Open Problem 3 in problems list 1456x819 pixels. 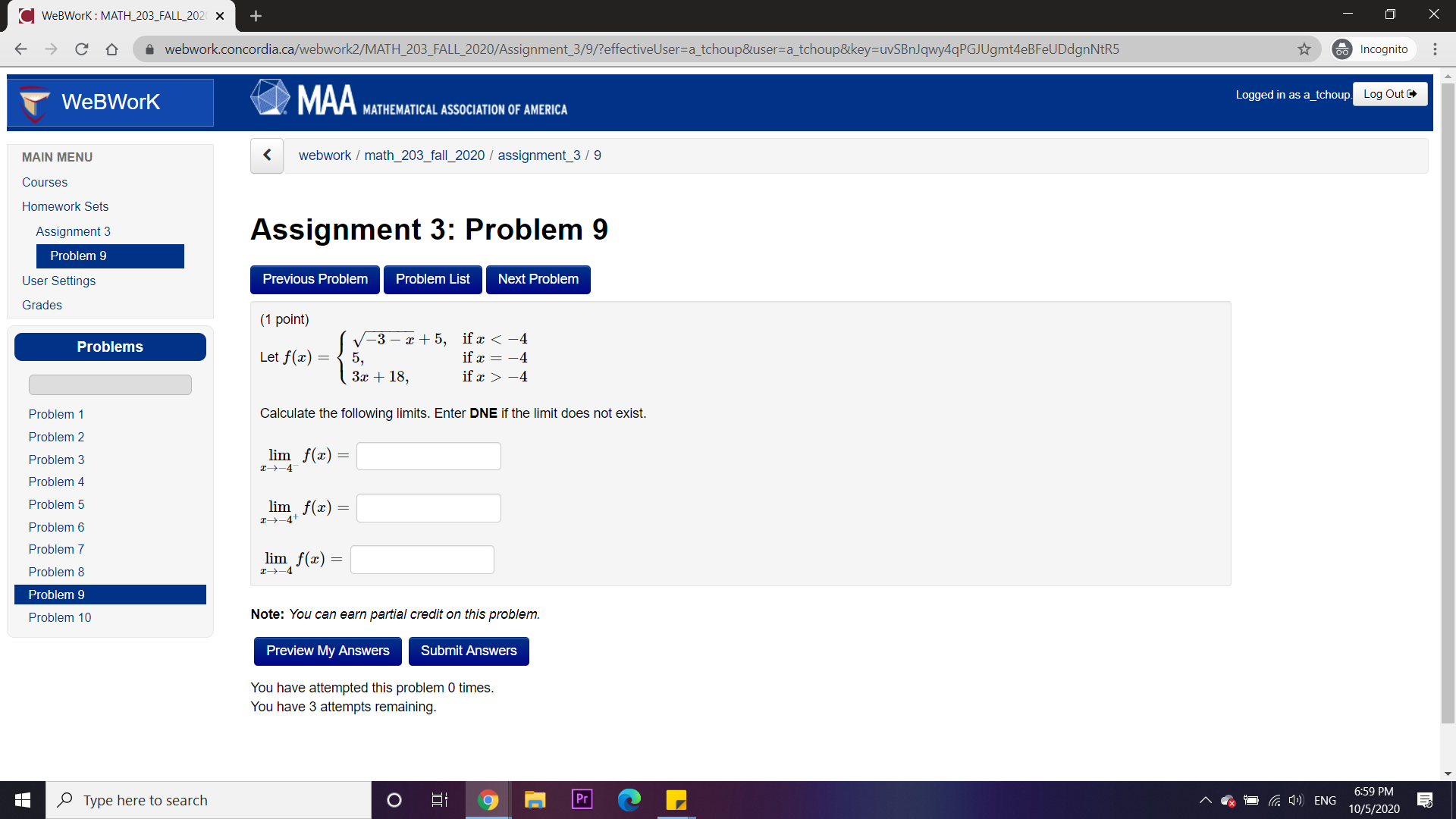(x=57, y=460)
